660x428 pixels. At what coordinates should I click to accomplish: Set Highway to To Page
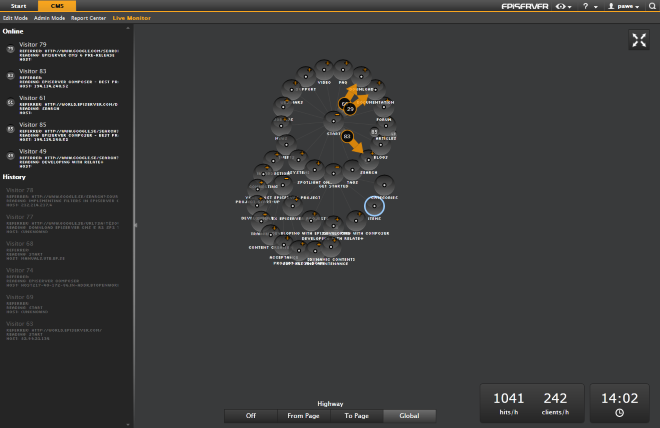pos(356,415)
